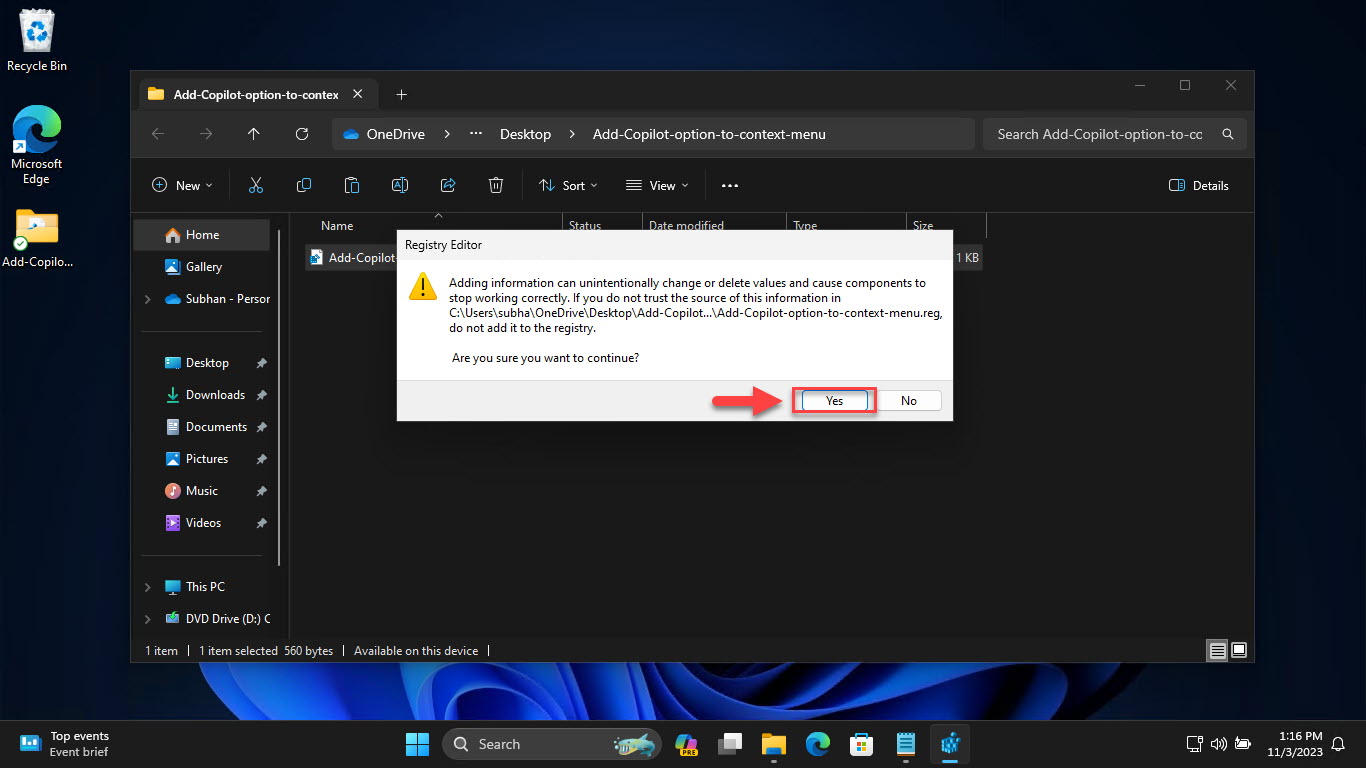Open the See more three-dots menu
1366x768 pixels.
(x=730, y=185)
